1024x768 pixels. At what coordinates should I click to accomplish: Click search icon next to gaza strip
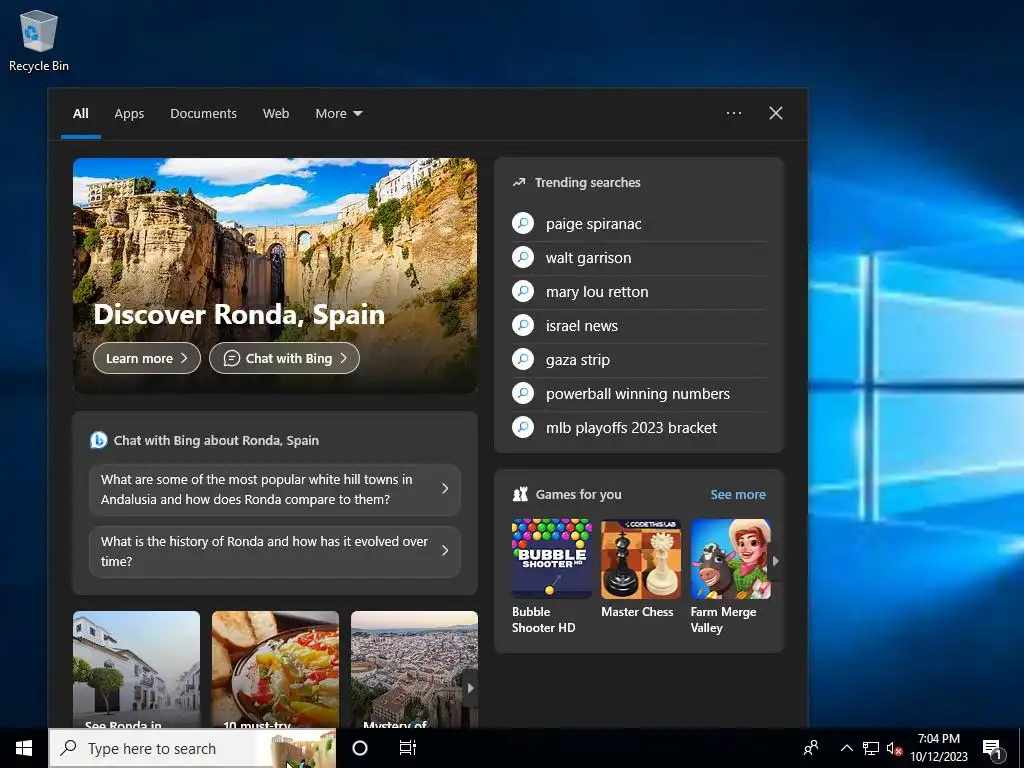pos(523,359)
